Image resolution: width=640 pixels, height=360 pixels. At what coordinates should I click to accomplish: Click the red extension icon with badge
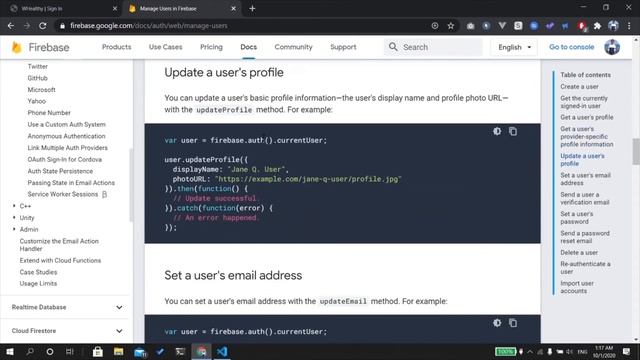pos(582,26)
